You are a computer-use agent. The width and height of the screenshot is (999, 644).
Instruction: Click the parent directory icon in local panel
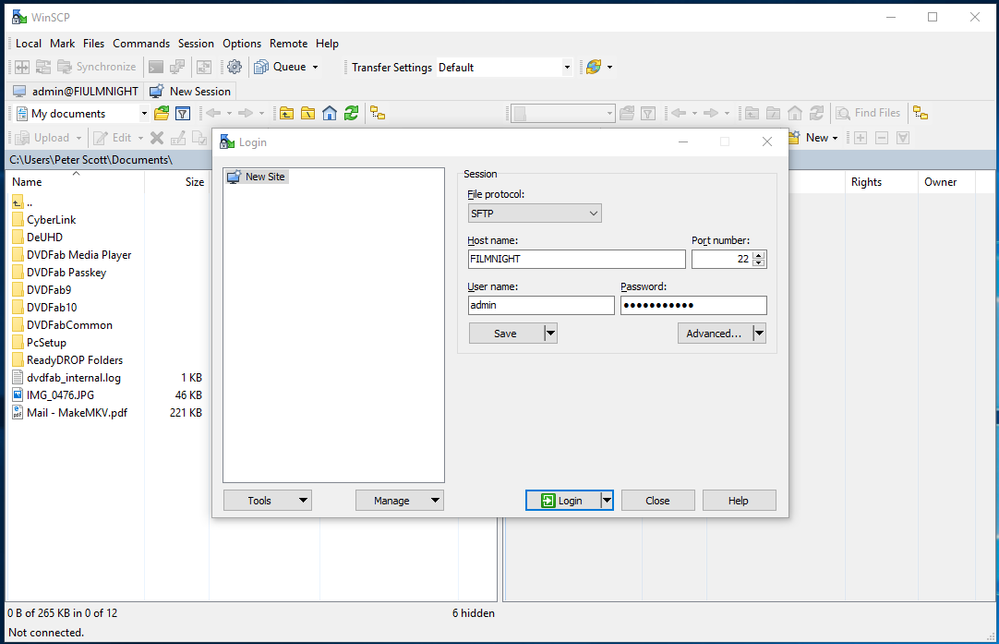(x=286, y=113)
